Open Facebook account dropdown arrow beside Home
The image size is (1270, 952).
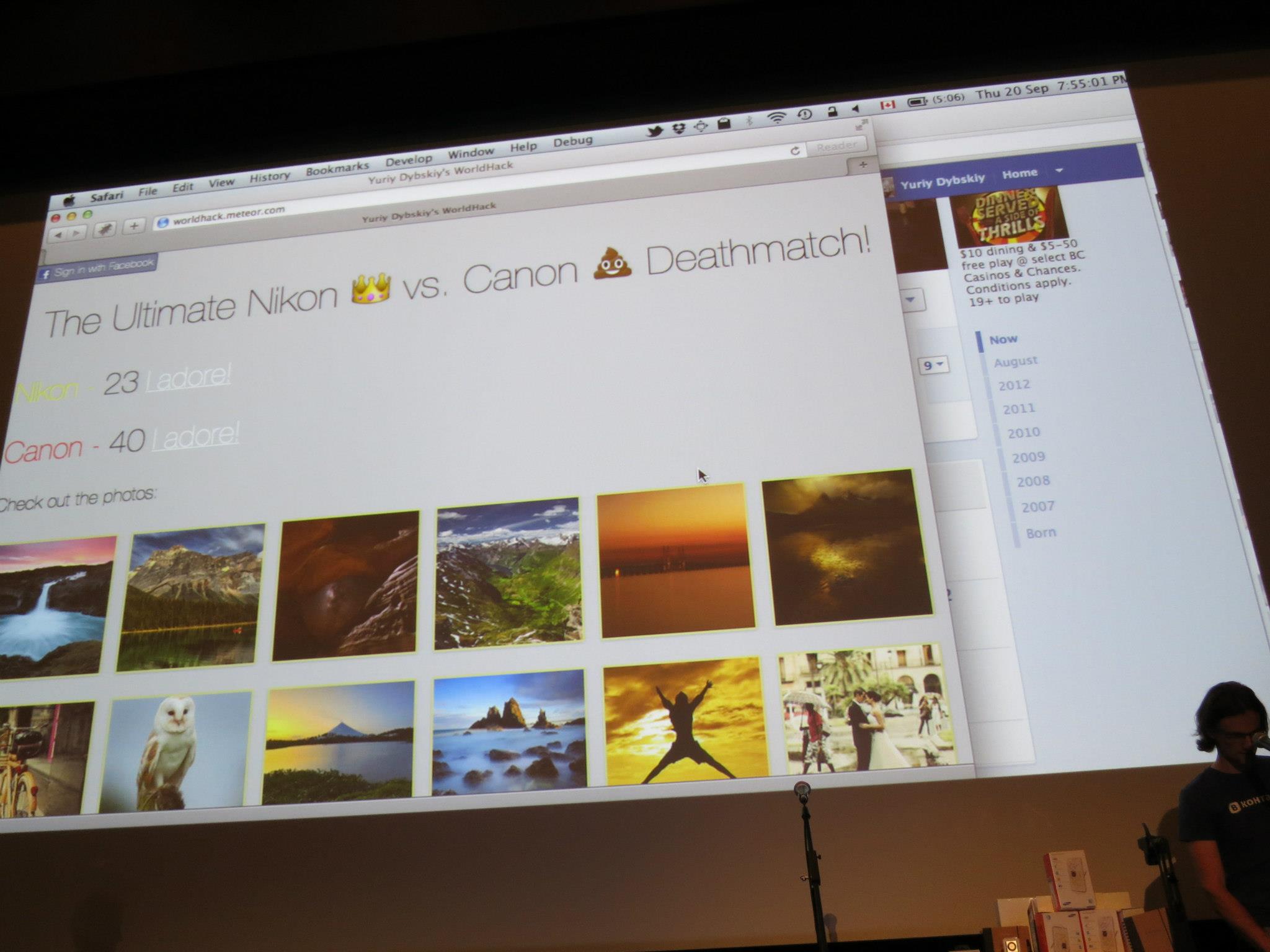pos(1059,170)
